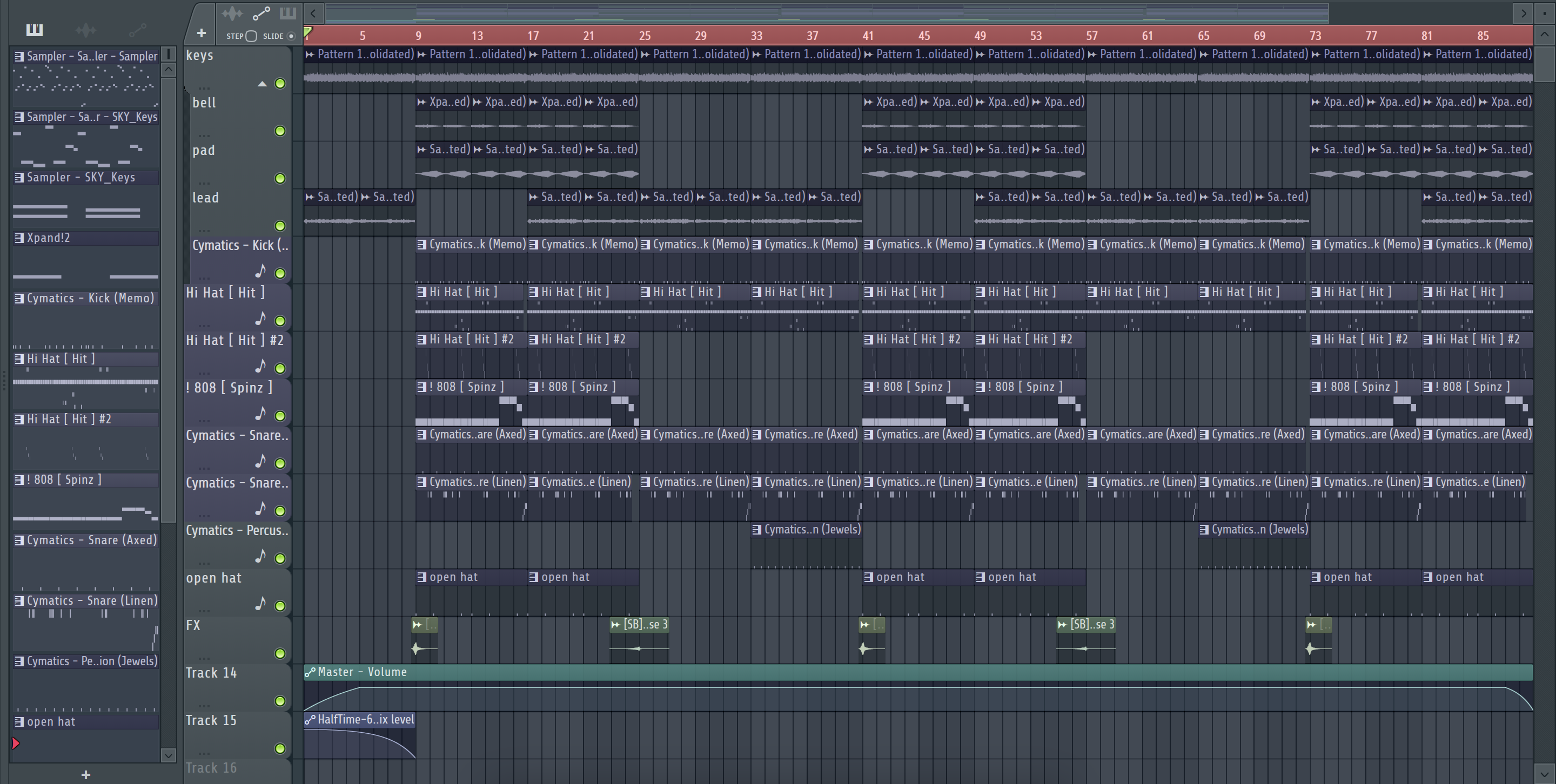1556x784 pixels.
Task: Select the Master - Volume automation clip title
Action: pyautogui.click(x=363, y=672)
